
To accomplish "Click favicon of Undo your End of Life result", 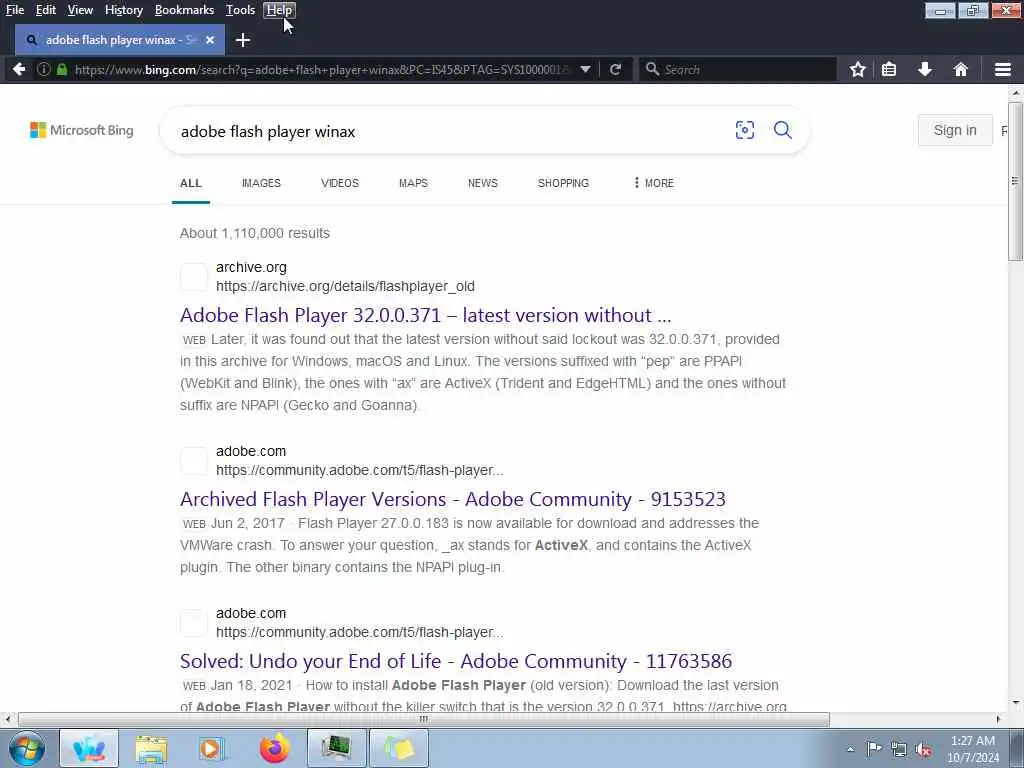I will [x=194, y=623].
